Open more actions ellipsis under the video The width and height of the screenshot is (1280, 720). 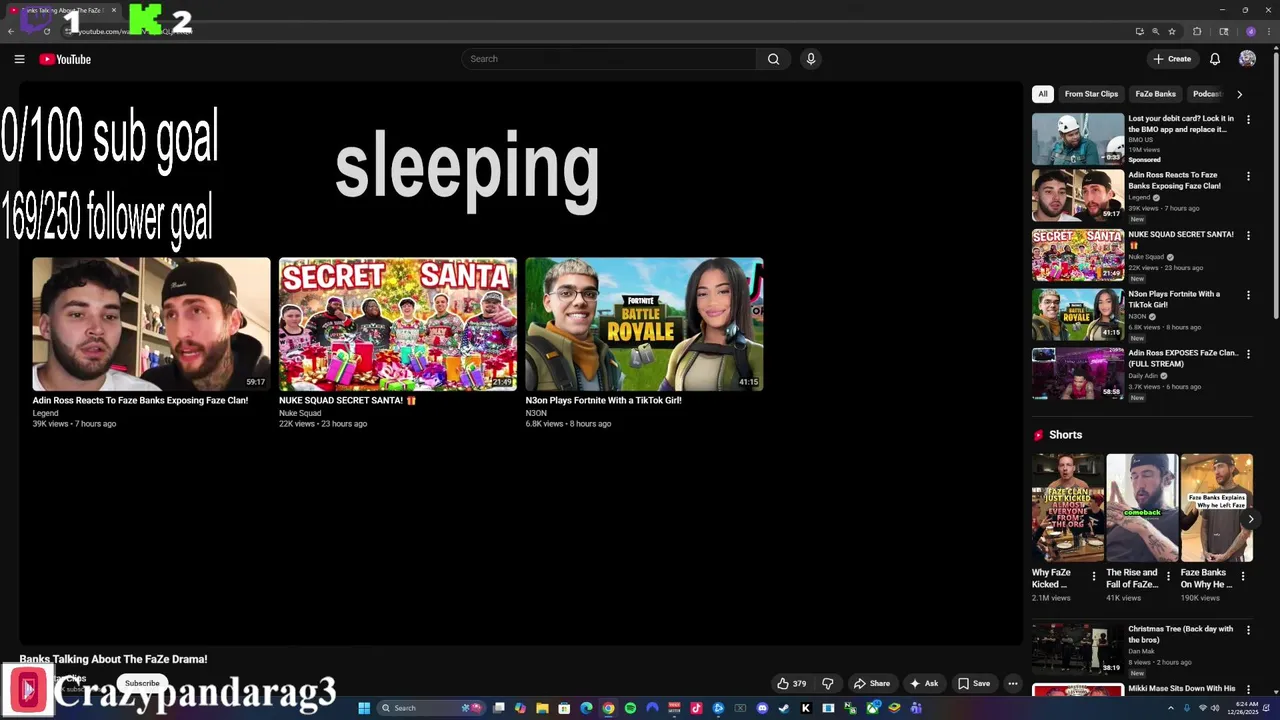coord(1013,684)
